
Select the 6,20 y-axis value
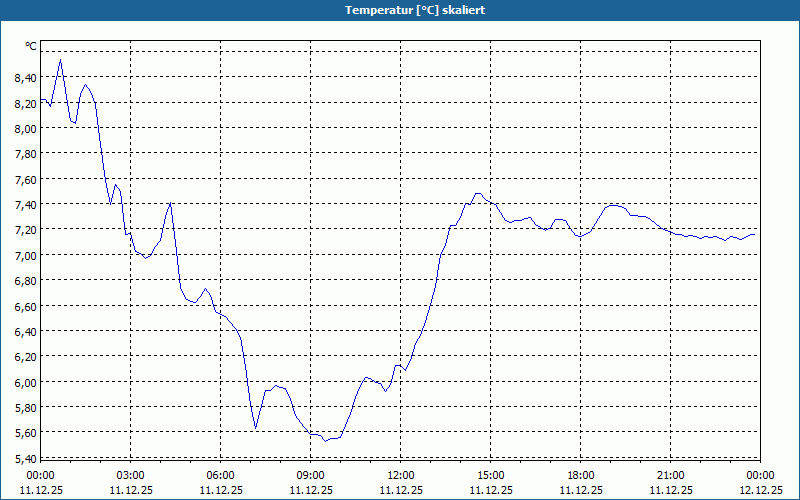(x=26, y=357)
